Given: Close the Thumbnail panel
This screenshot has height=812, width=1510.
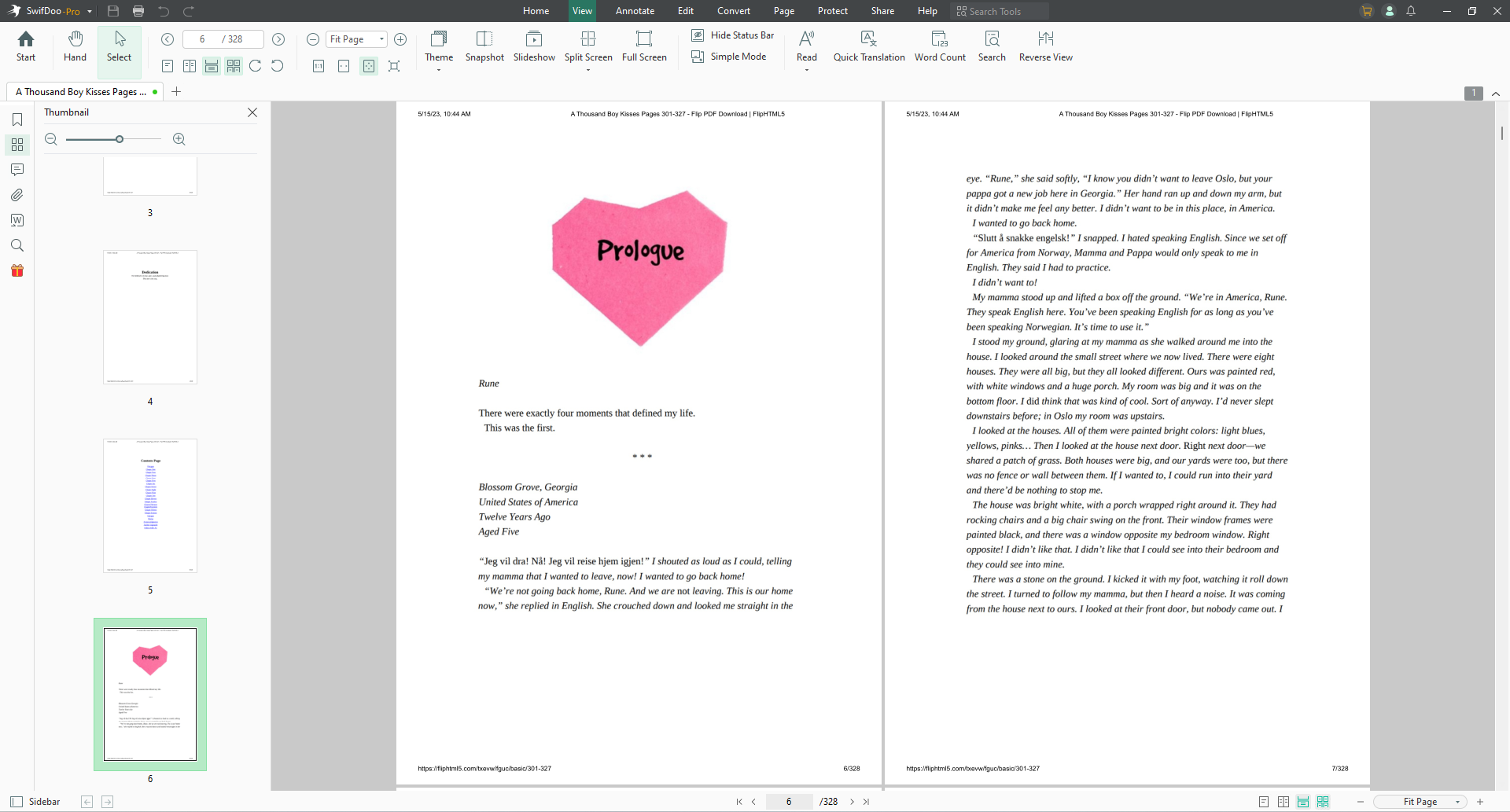Looking at the screenshot, I should click(252, 112).
